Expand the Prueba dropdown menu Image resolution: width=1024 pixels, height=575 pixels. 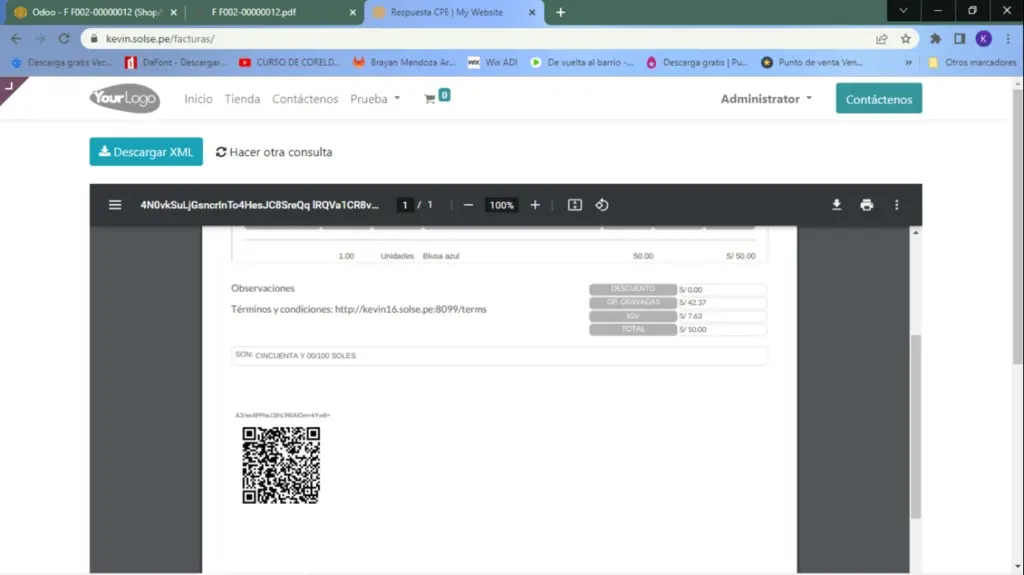coord(375,99)
